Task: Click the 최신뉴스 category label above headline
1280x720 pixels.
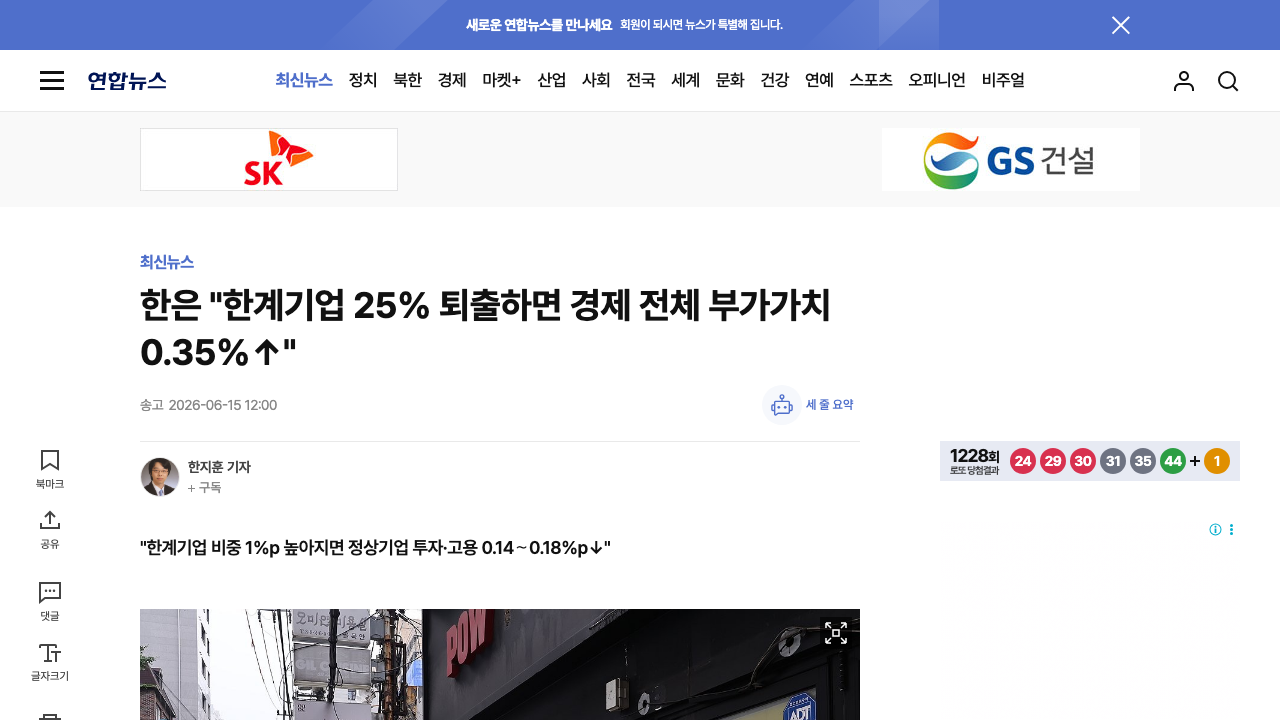Action: (x=167, y=262)
